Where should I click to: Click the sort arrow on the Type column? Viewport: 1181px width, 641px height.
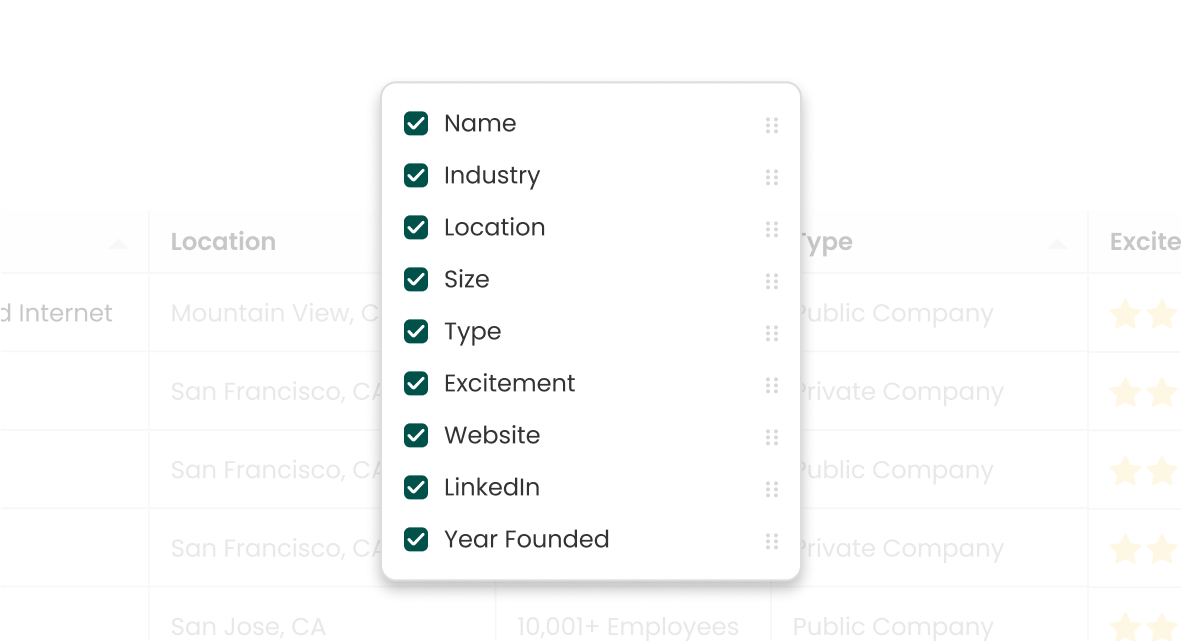[1057, 242]
